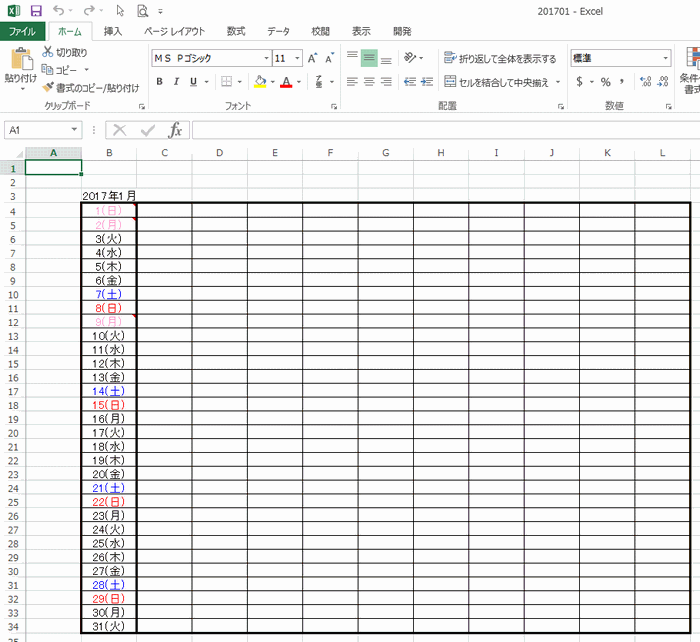Click the Conditional Formatting icon
Viewport: 700px width, 642px height.
click(x=693, y=58)
